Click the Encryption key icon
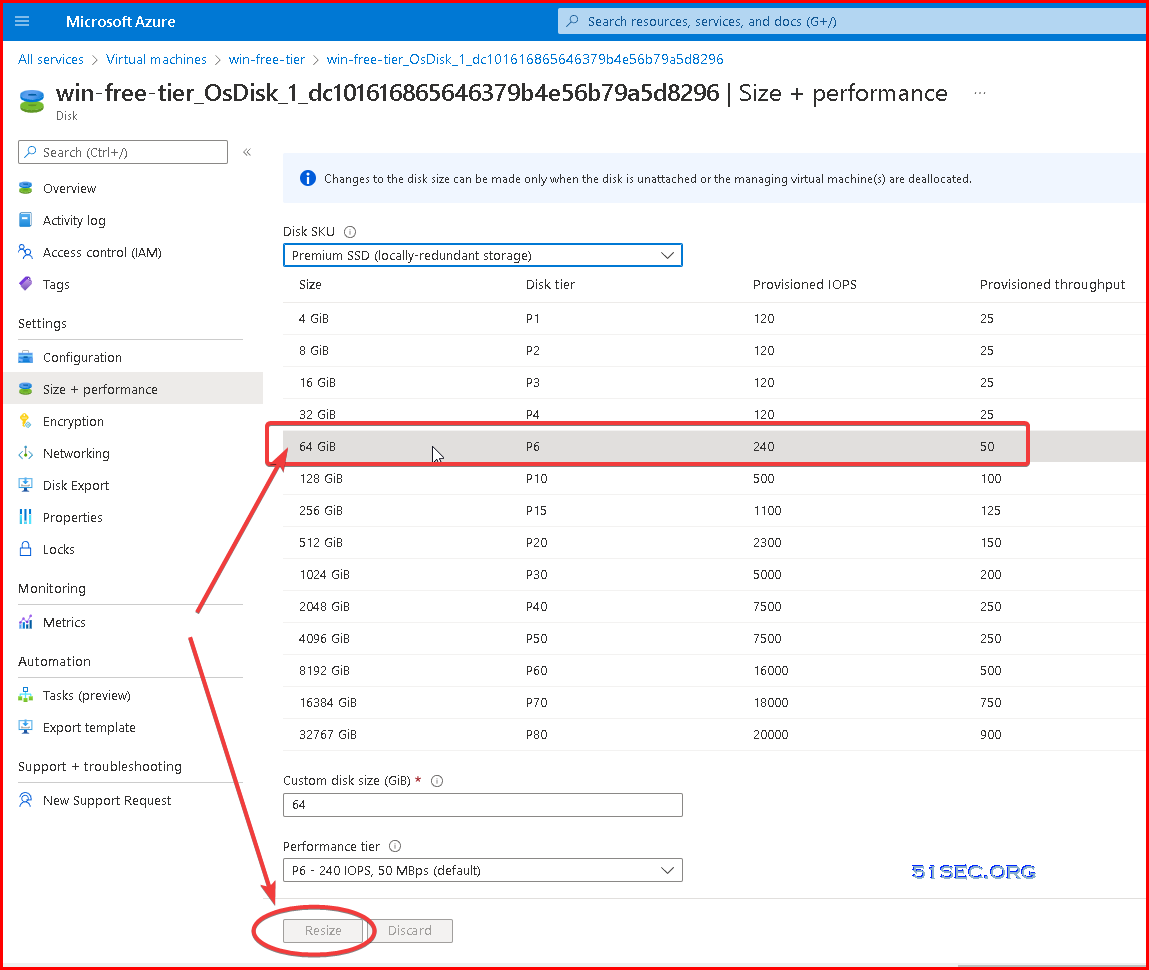 tap(26, 421)
